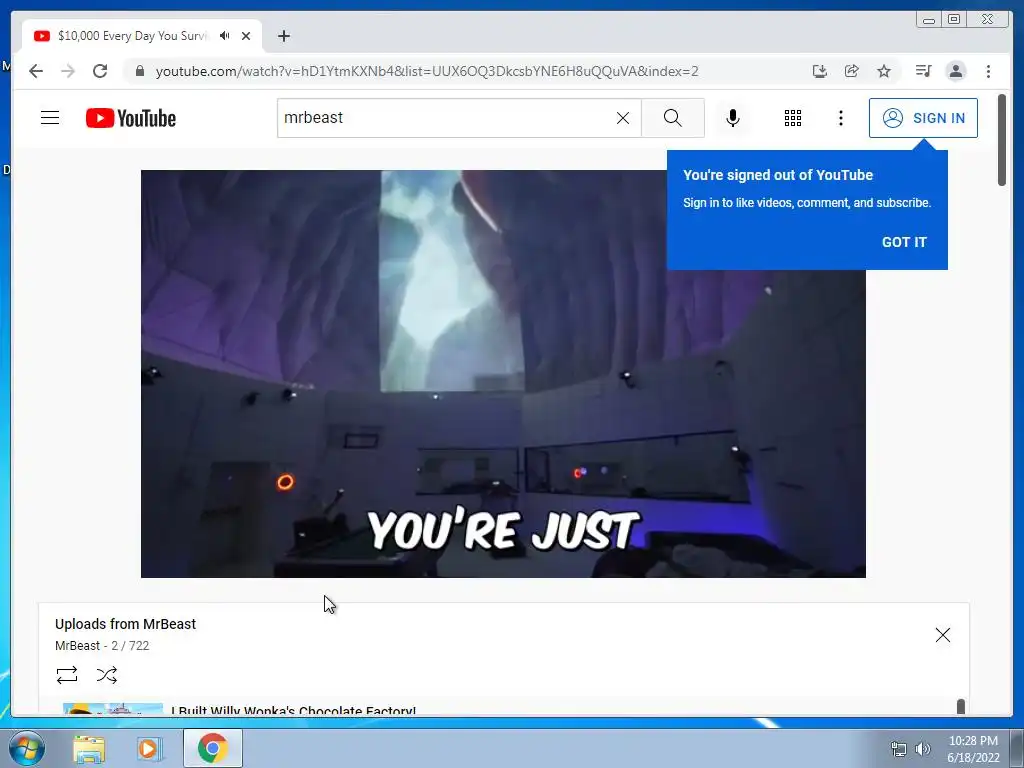Mute the tab via the speaker icon
1024x768 pixels.
click(225, 35)
